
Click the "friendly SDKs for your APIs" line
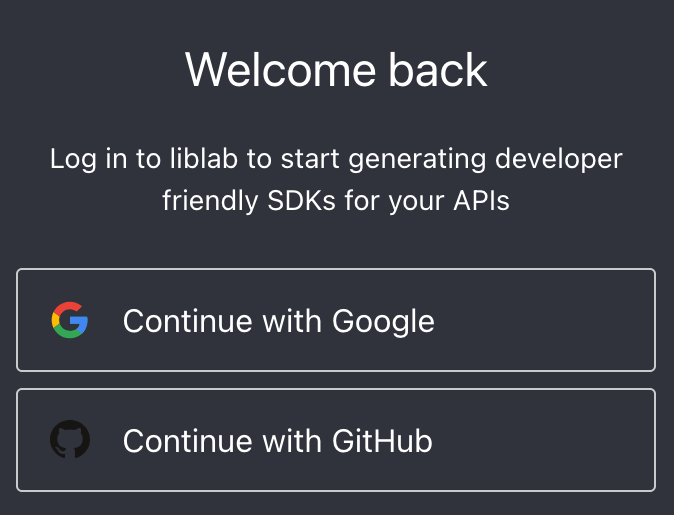[x=337, y=200]
